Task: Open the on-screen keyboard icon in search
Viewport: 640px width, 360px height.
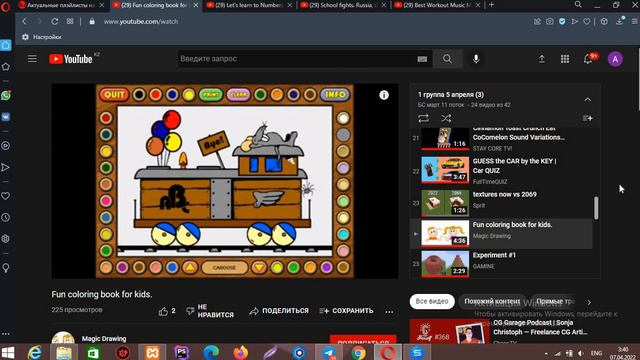Action: tap(422, 59)
